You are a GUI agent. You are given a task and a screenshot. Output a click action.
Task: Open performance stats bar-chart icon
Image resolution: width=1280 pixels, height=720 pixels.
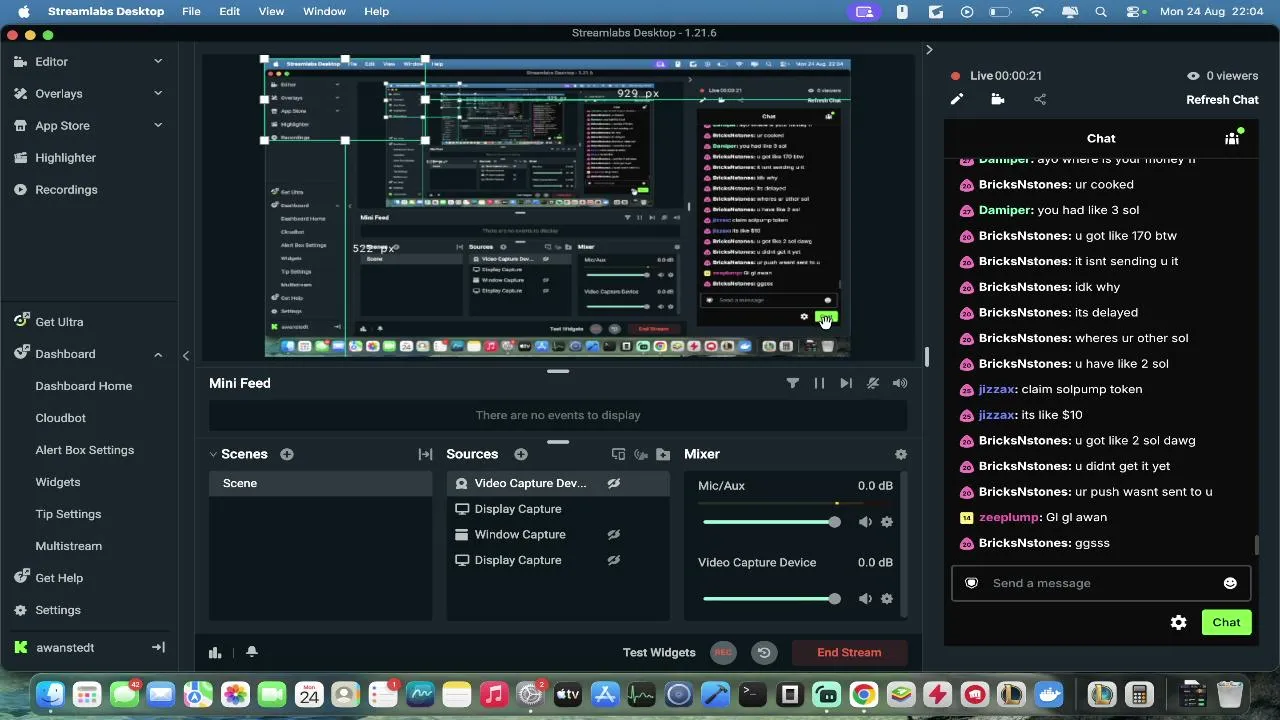tap(215, 652)
